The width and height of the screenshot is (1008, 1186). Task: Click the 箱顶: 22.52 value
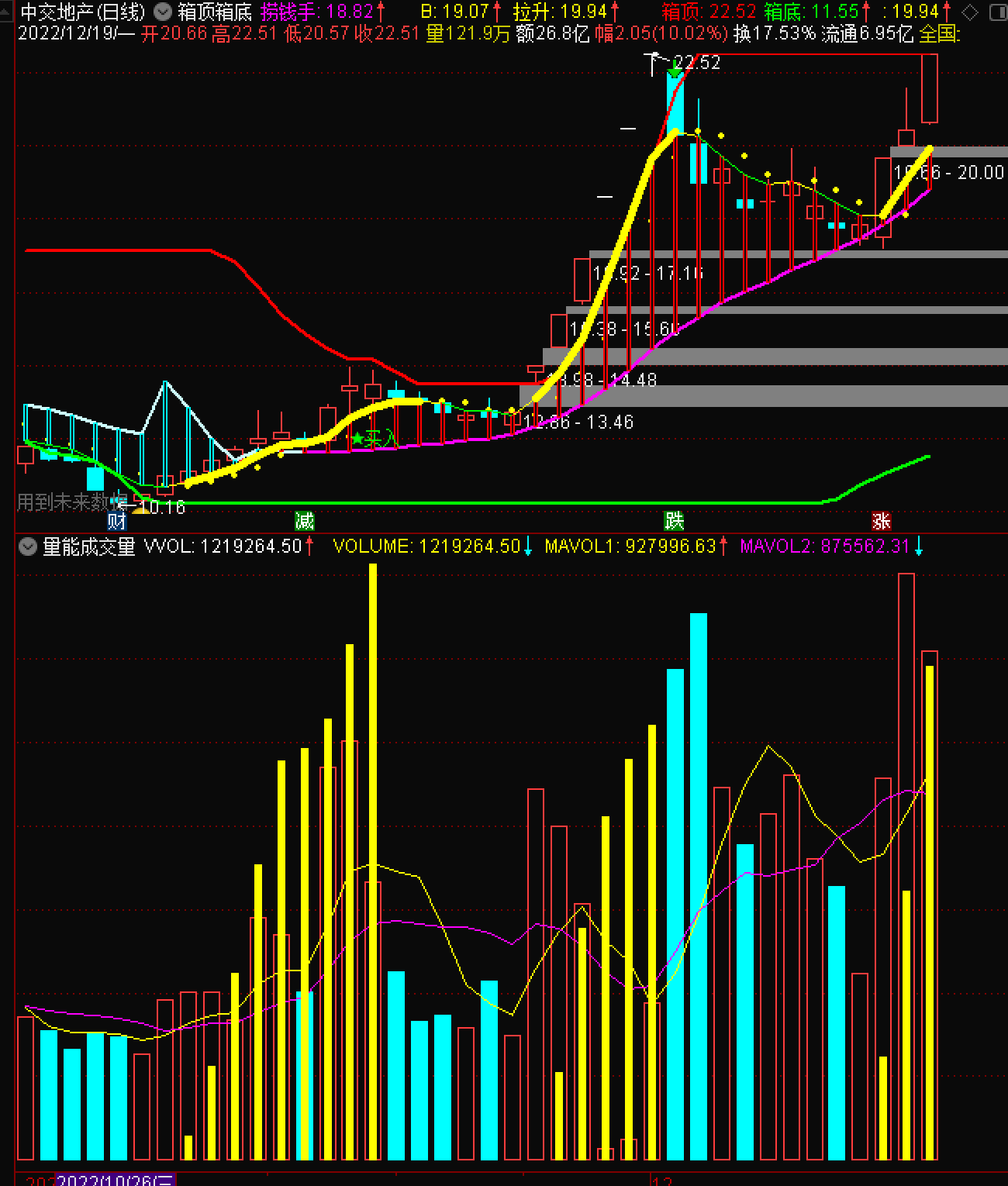tap(709, 12)
